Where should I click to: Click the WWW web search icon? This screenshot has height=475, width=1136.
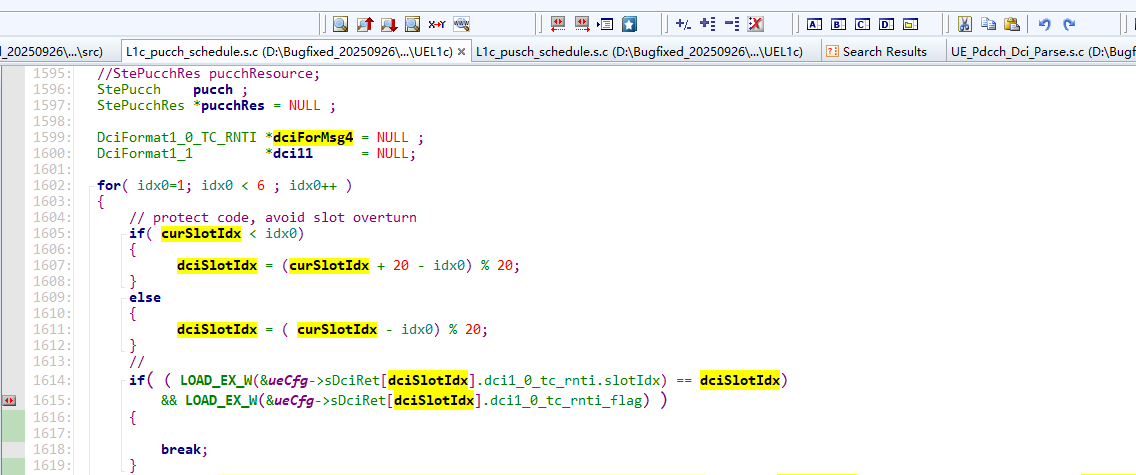click(461, 24)
